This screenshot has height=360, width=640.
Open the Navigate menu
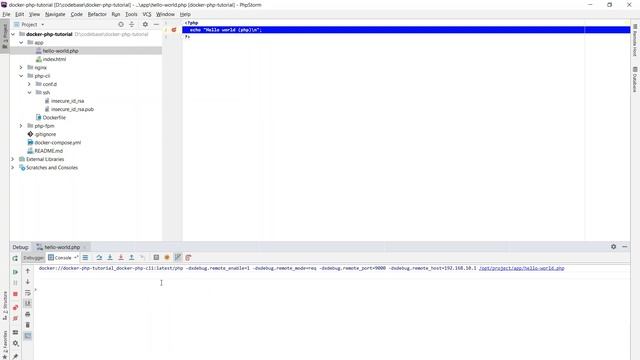[x=55, y=14]
